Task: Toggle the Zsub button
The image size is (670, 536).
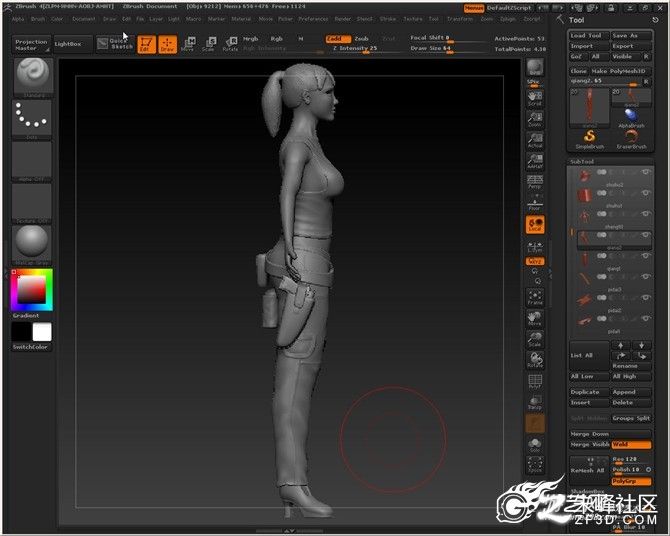Action: pos(361,39)
